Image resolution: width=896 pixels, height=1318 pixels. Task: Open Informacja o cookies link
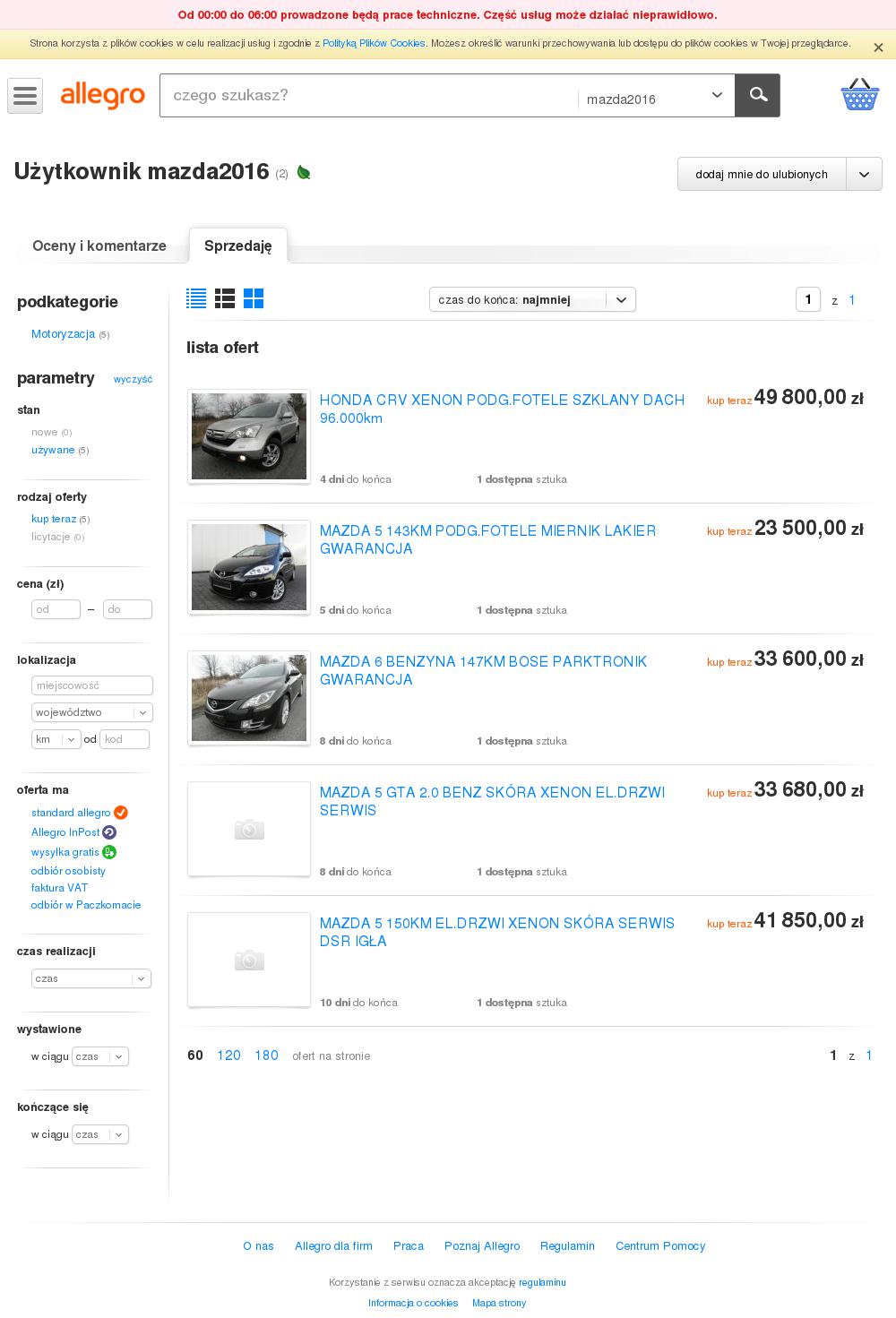413,1303
